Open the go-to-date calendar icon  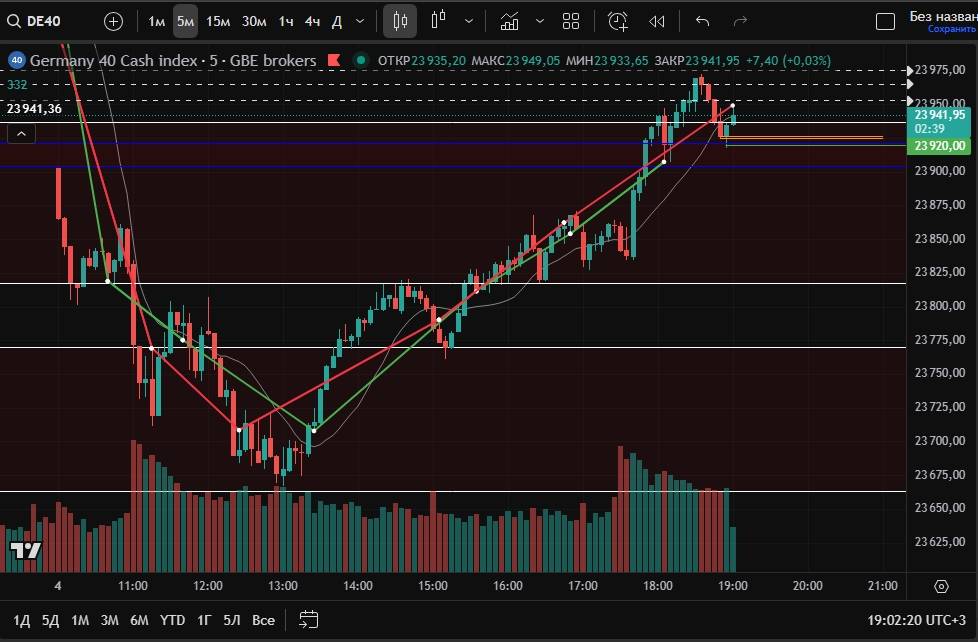[308, 620]
